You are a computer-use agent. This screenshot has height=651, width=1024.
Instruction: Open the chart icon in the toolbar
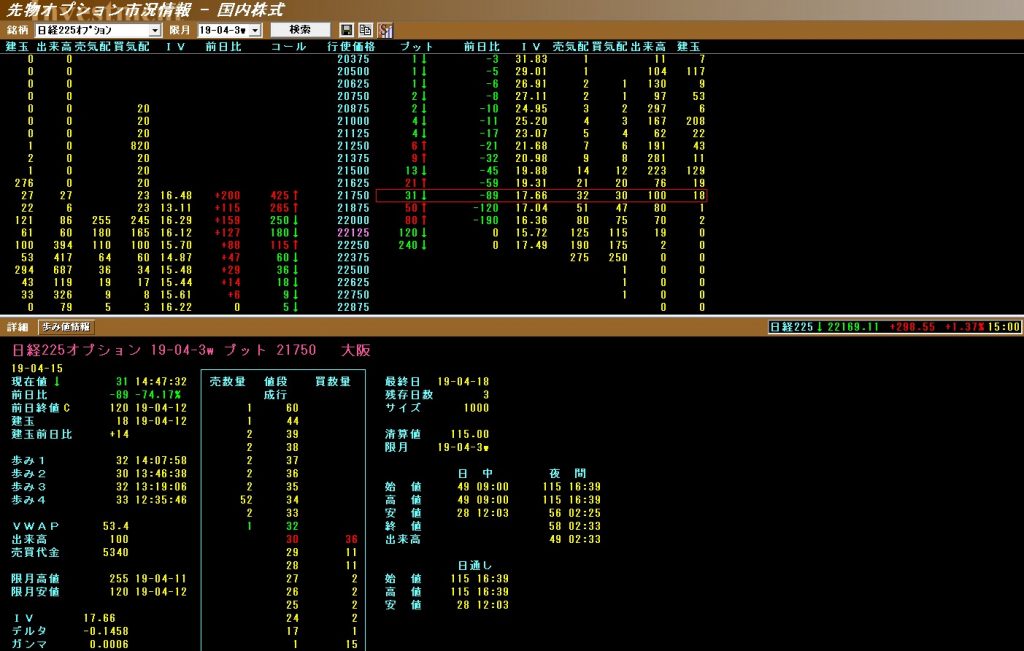[x=385, y=30]
